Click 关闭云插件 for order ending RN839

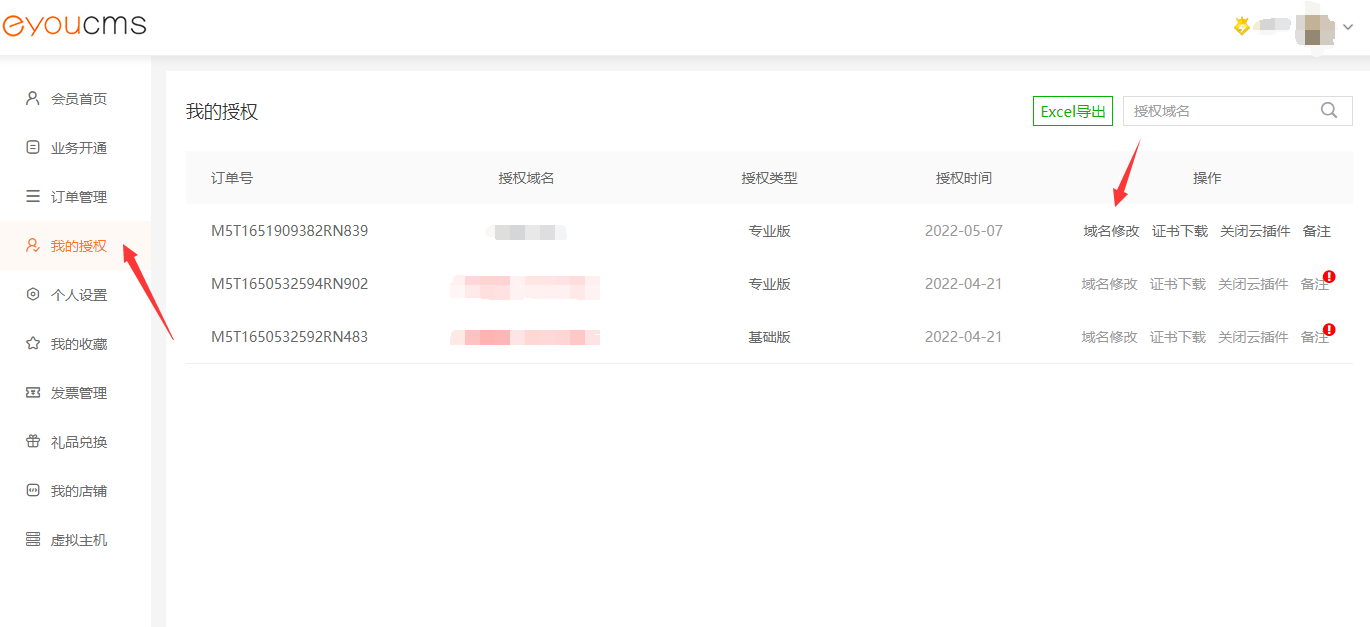[x=1255, y=231]
